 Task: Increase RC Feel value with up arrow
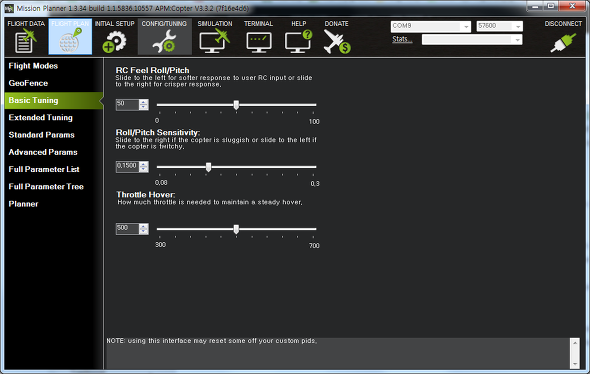143,102
